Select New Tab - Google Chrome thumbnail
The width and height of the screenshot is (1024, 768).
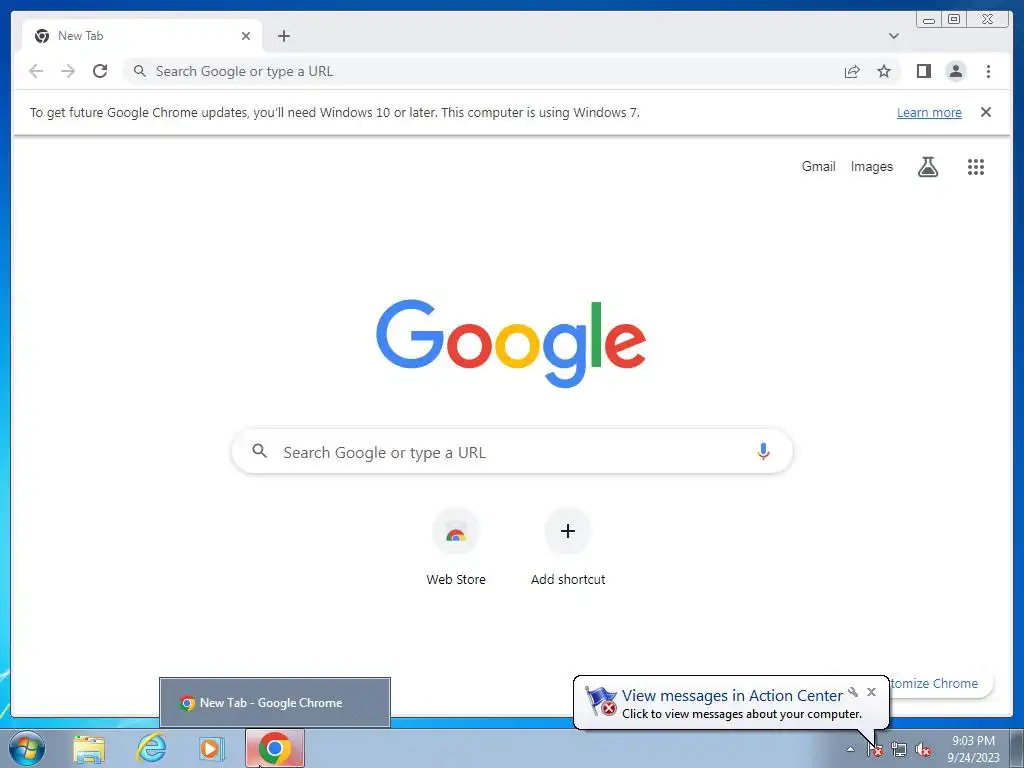pyautogui.click(x=275, y=703)
